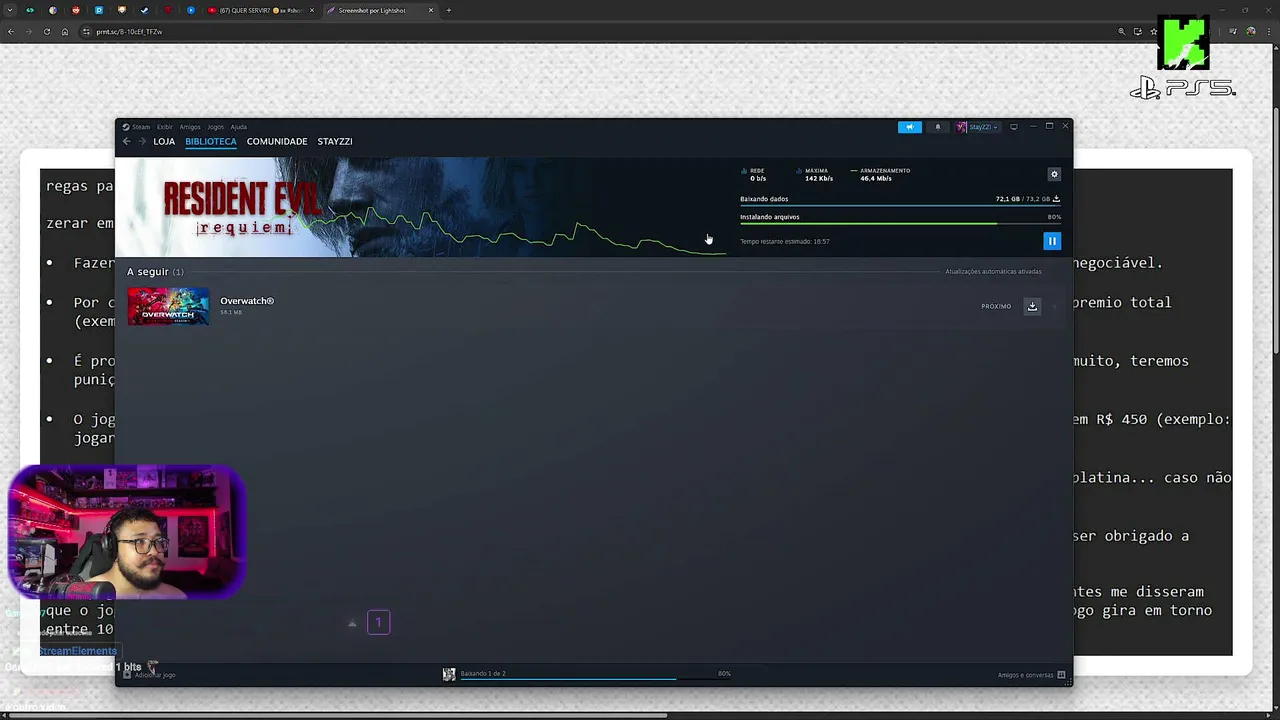The width and height of the screenshot is (1280, 720).
Task: Click the StreamElements overlay label
Action: point(78,651)
